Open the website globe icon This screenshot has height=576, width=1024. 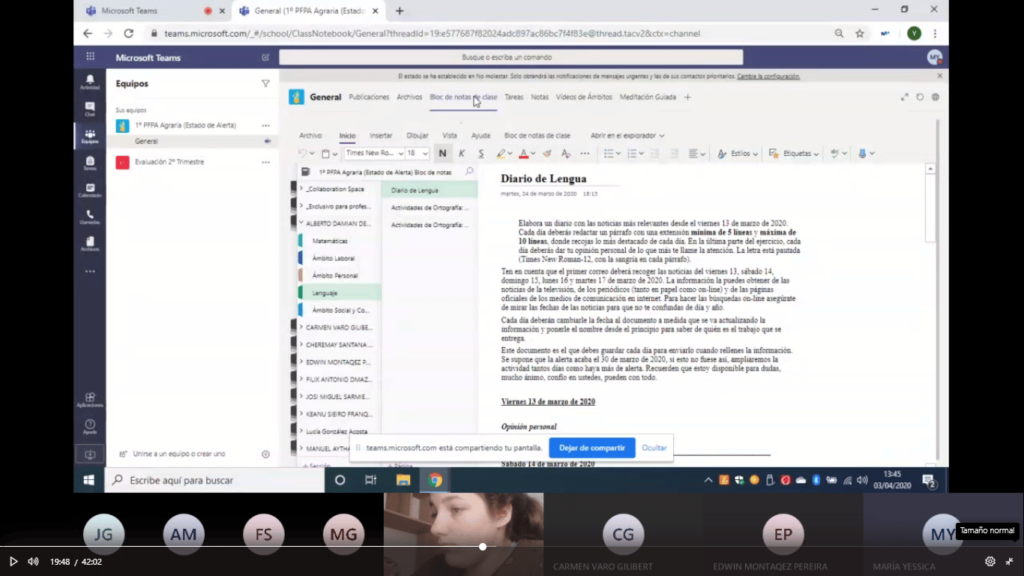coord(935,97)
